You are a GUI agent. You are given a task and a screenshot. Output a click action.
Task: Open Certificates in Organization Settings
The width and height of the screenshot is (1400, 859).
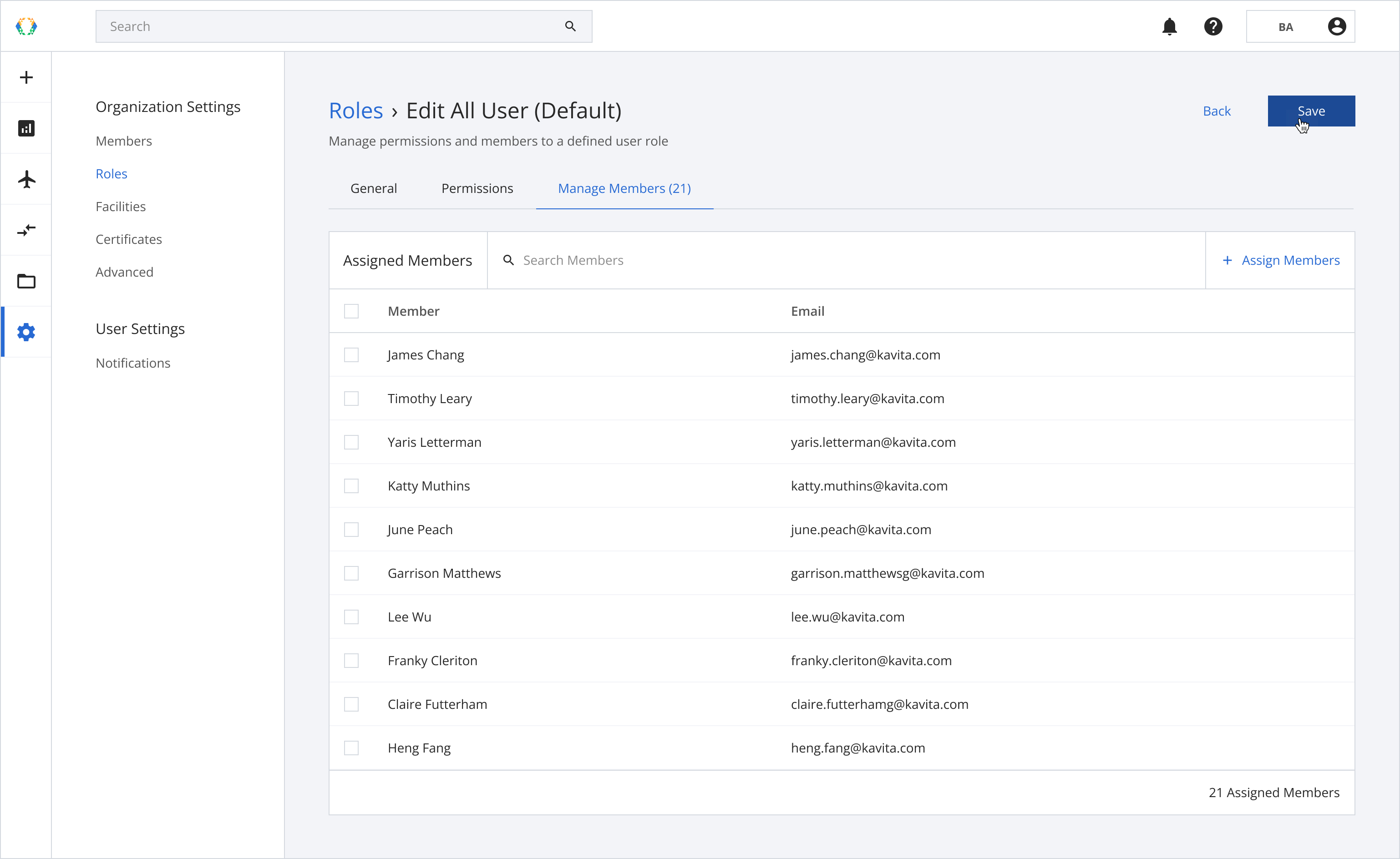tap(129, 239)
